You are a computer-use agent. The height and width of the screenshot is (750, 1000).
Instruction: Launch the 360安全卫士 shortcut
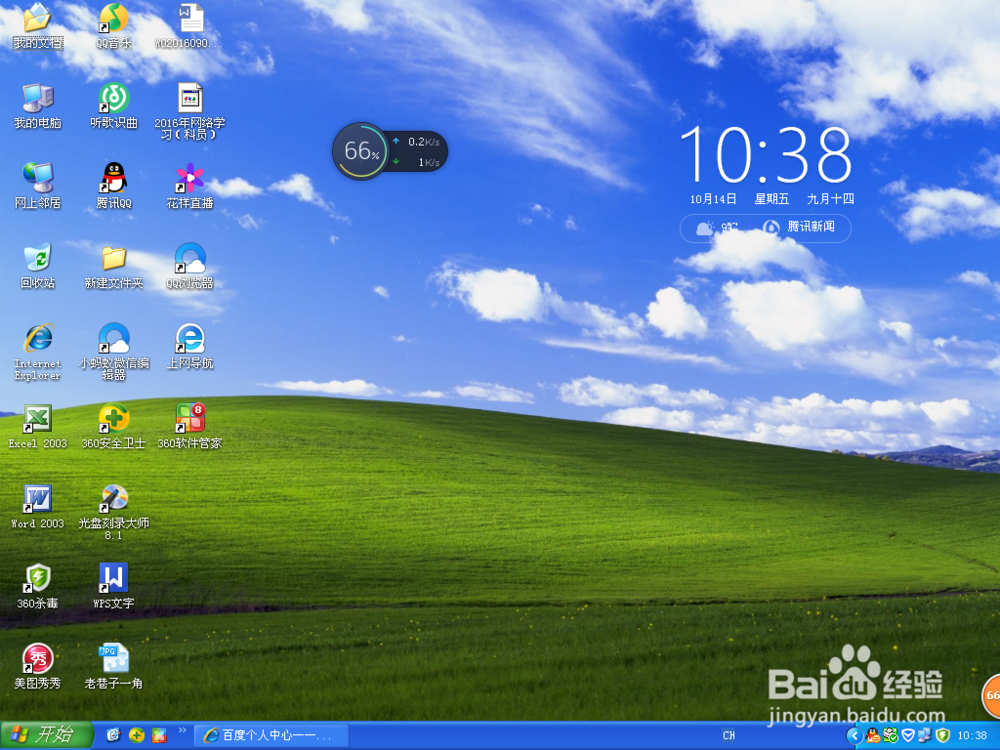point(114,427)
